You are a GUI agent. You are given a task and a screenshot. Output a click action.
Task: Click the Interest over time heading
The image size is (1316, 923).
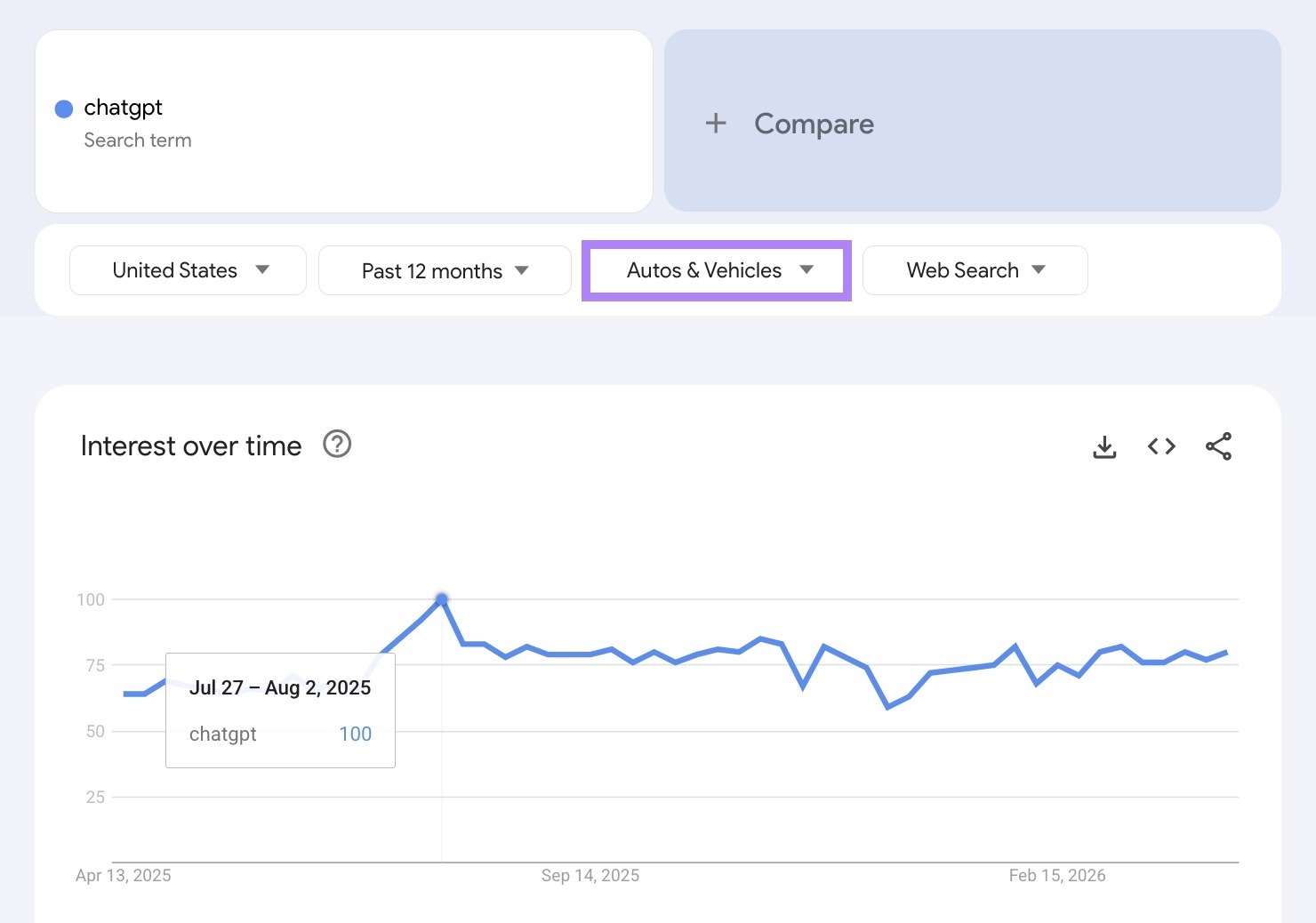coord(190,445)
